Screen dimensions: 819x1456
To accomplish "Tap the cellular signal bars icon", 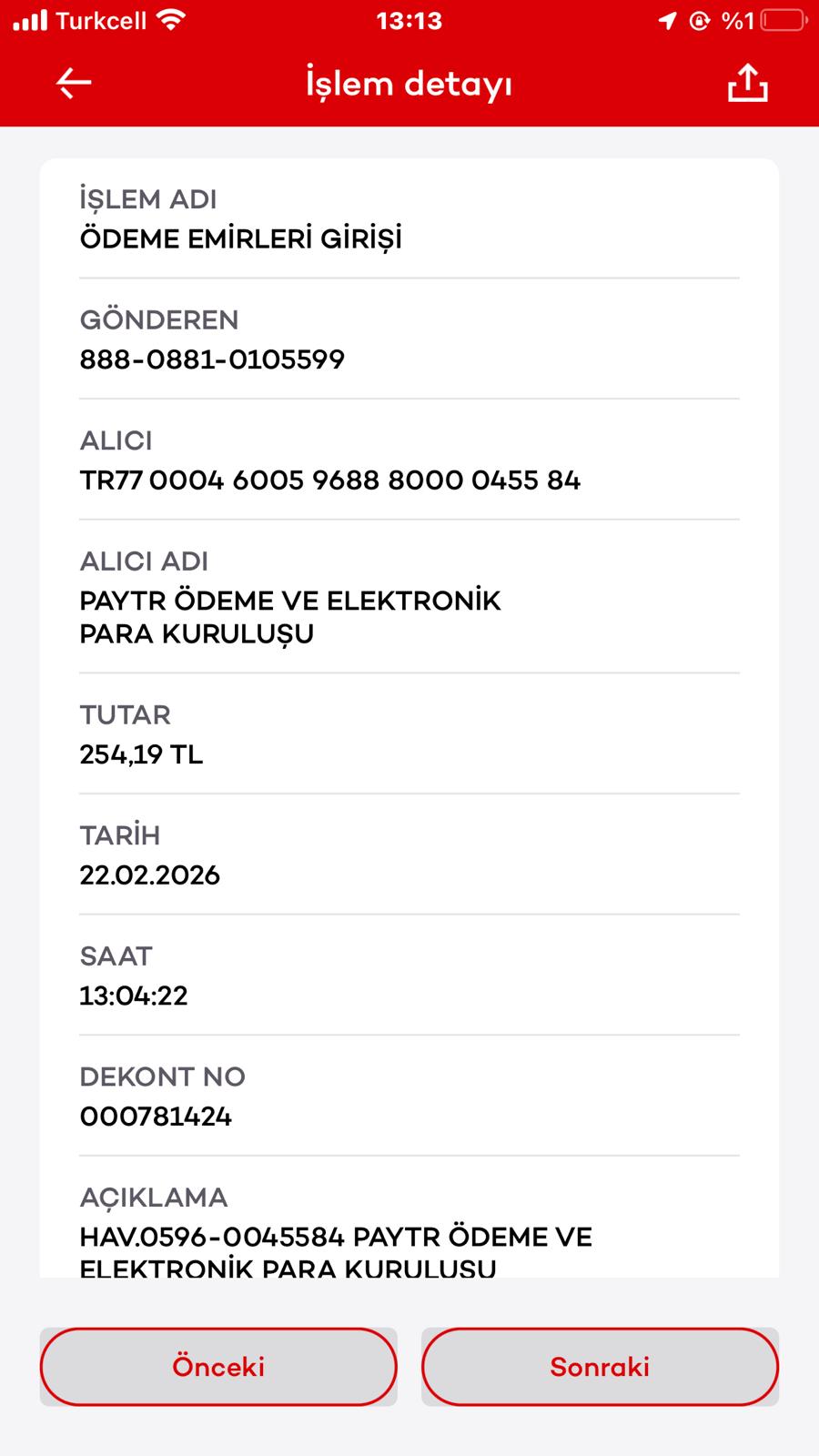I will coord(29,20).
